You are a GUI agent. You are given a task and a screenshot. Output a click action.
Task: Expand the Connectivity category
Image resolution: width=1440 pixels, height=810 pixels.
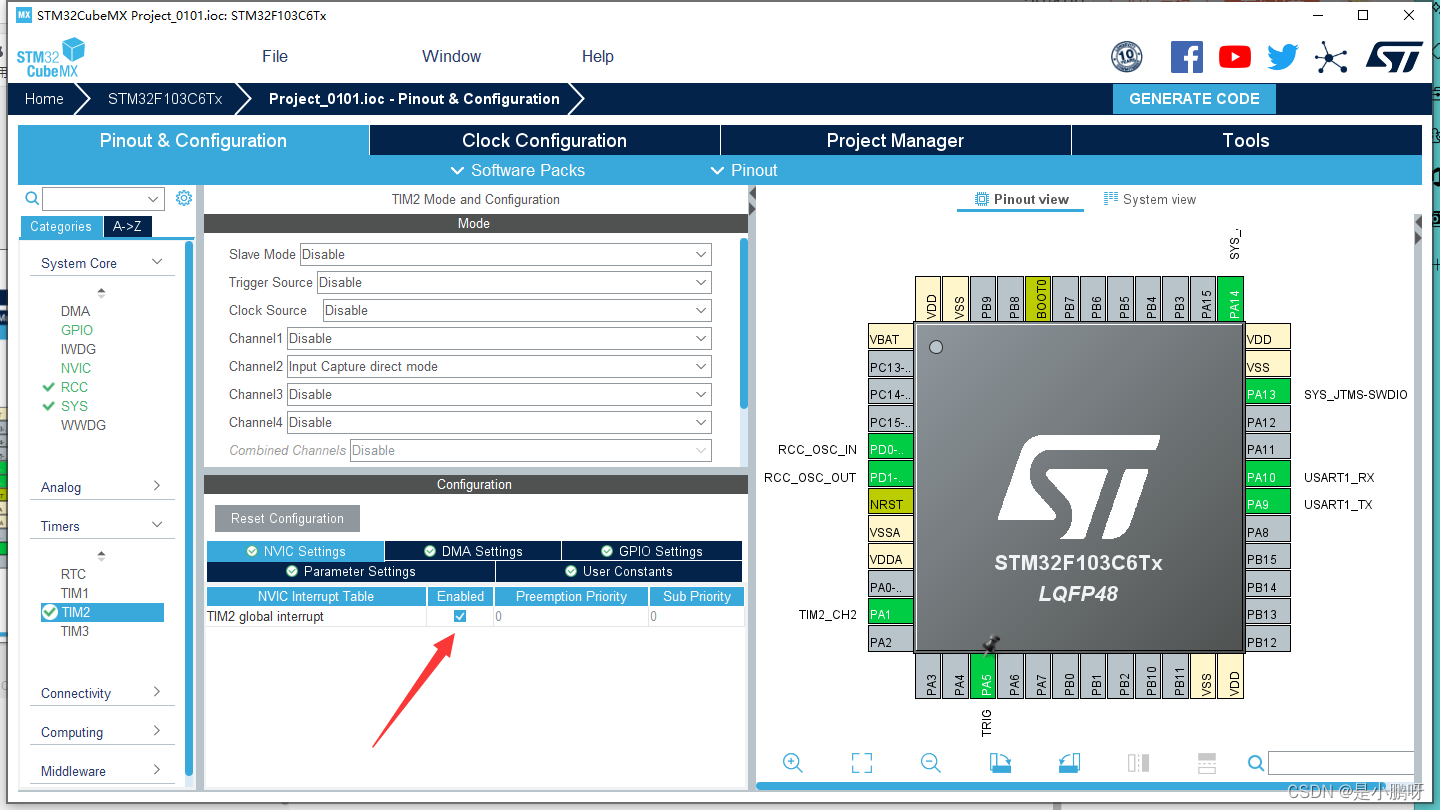click(x=101, y=693)
